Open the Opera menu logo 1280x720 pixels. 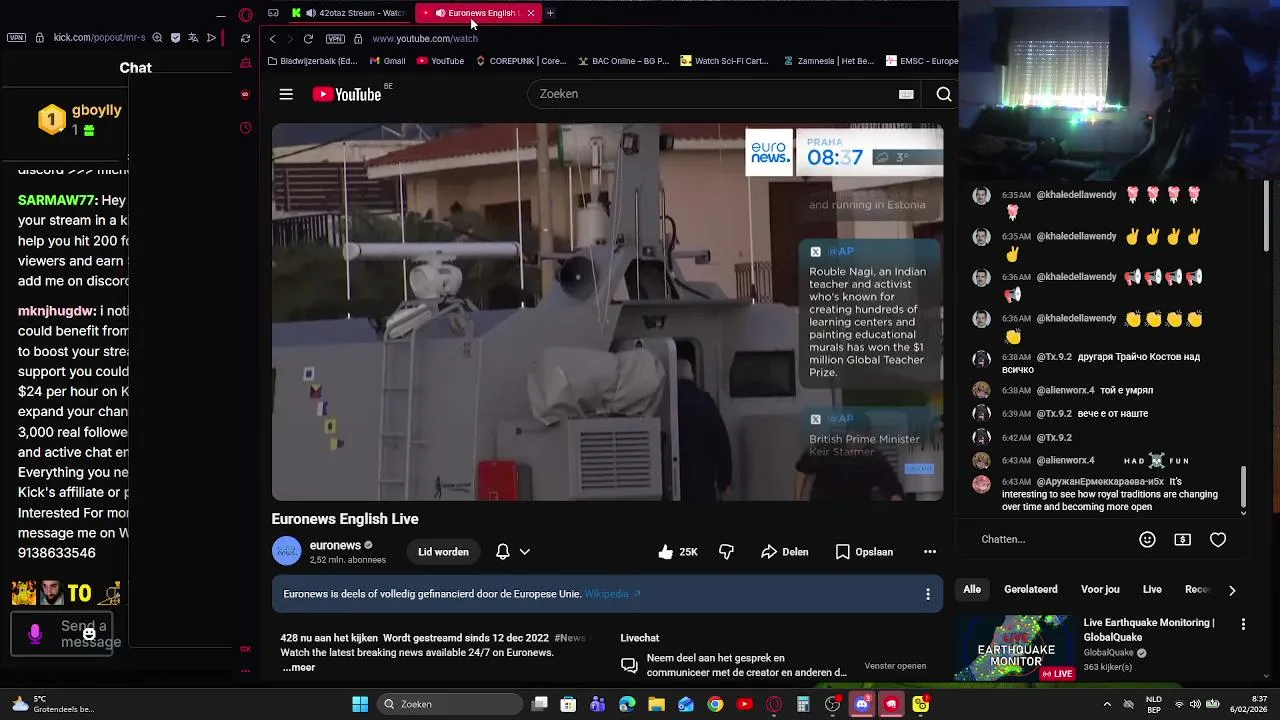pyautogui.click(x=246, y=14)
